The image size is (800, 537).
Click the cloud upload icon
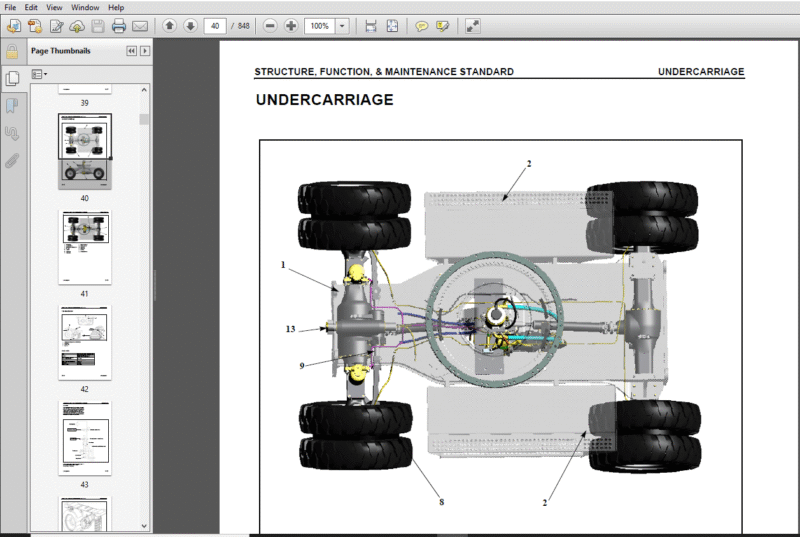click(x=77, y=25)
